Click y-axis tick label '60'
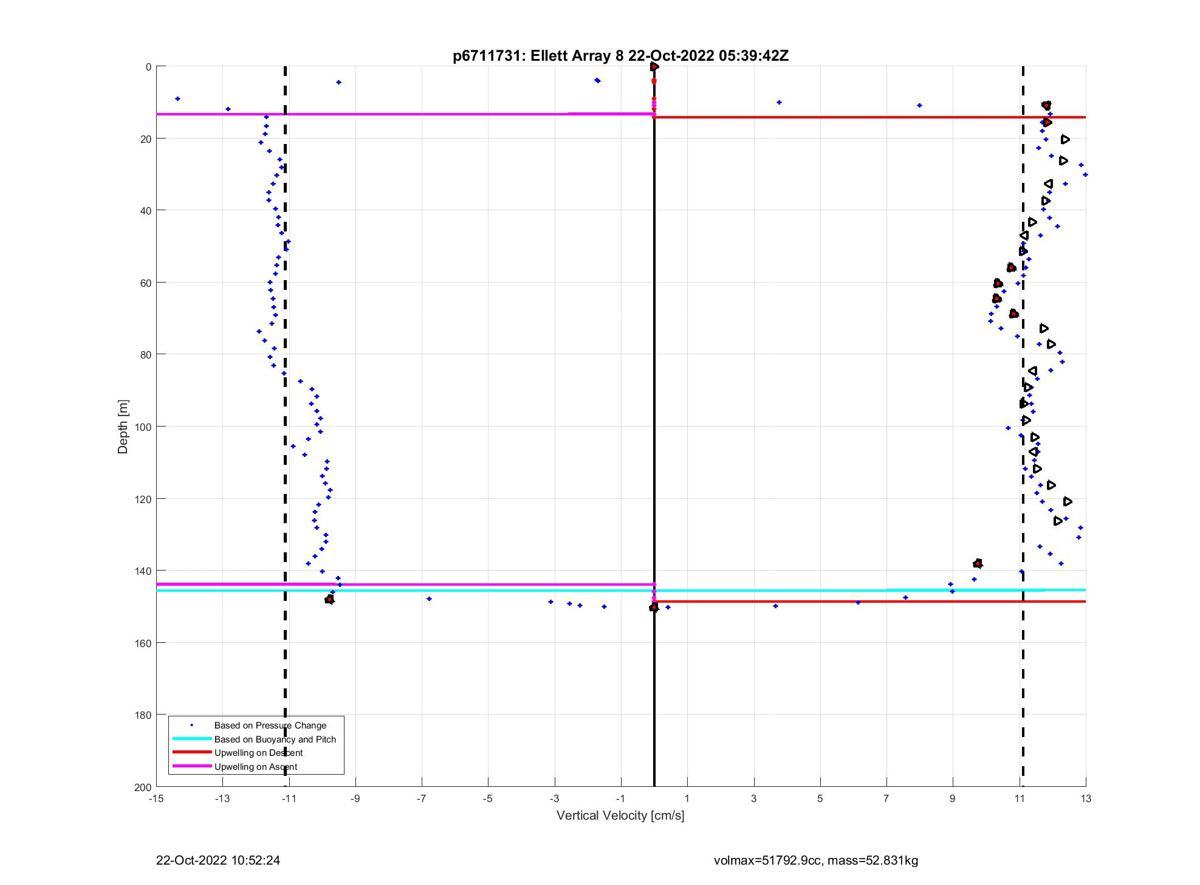The image size is (1200, 885). (145, 283)
